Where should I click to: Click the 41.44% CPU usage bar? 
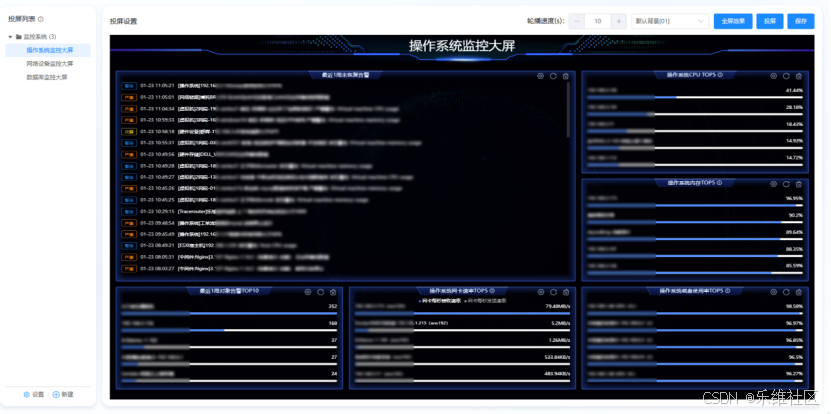tap(695, 98)
